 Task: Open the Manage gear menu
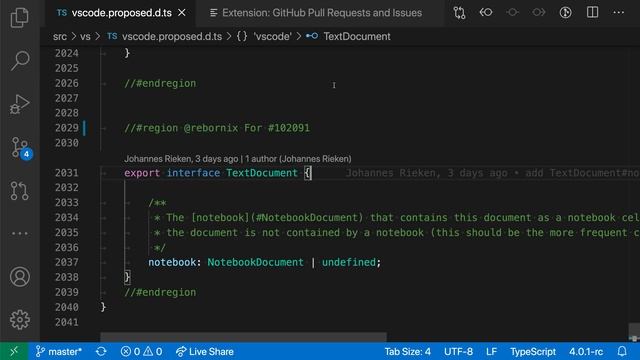coord(20,320)
